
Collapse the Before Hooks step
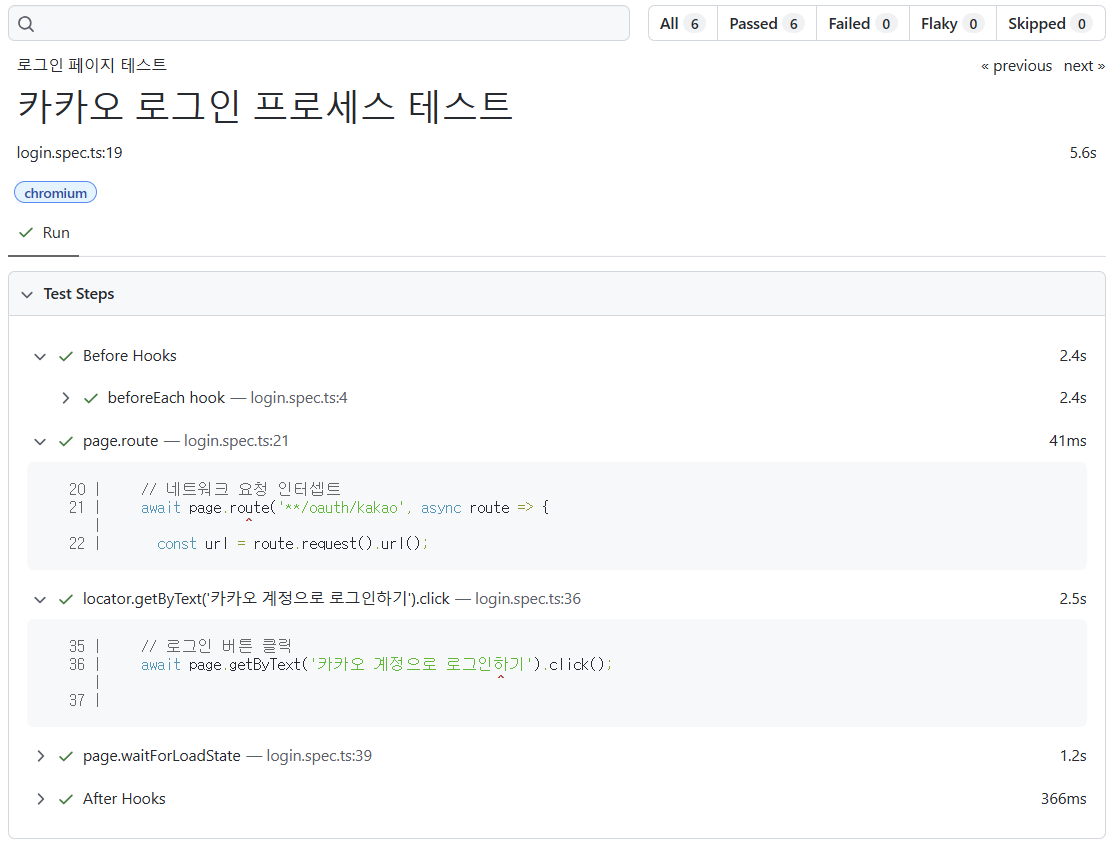[40, 356]
